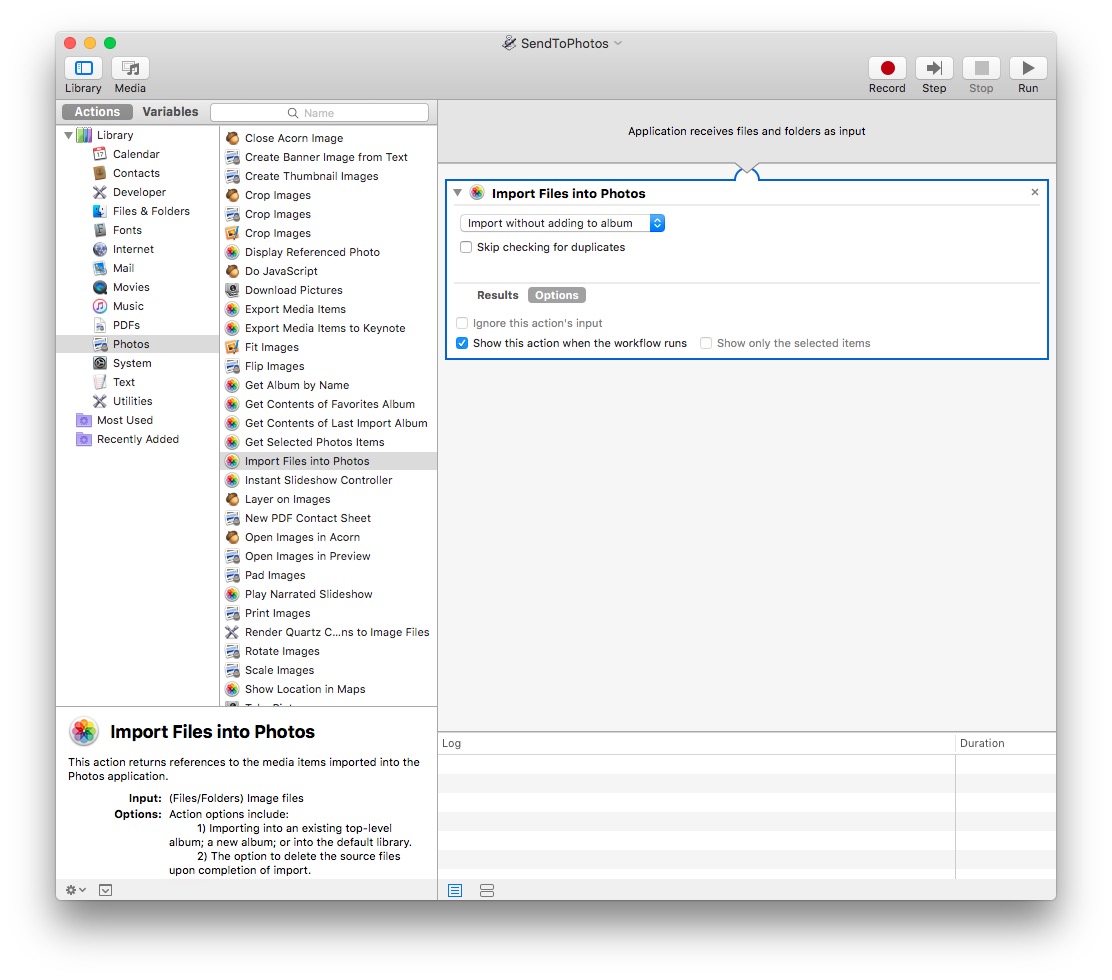Open the SendToPhotos title dropdown chevron
The image size is (1112, 980).
tap(618, 43)
